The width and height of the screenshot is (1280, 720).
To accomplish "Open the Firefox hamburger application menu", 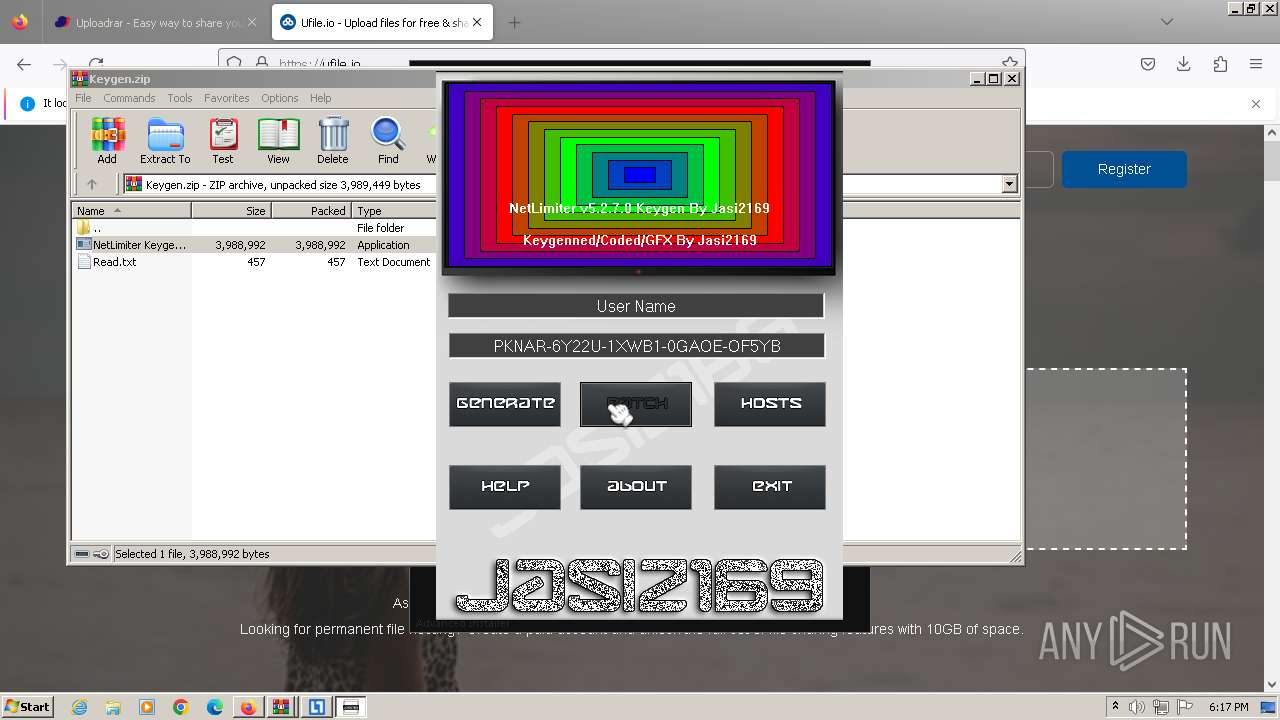I will (x=1256, y=64).
